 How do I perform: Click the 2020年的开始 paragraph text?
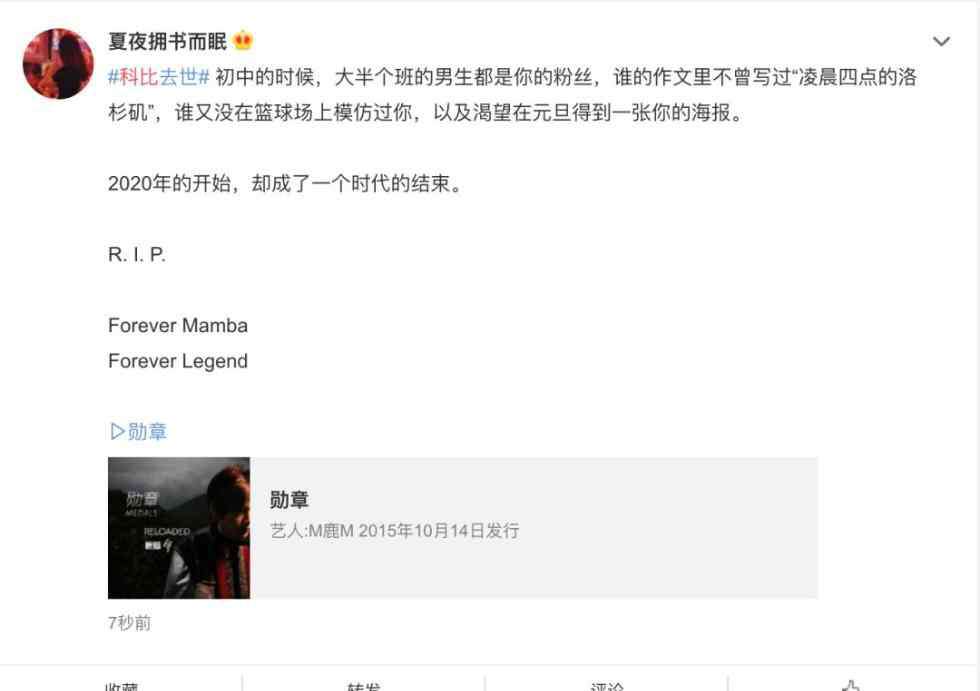(x=285, y=184)
